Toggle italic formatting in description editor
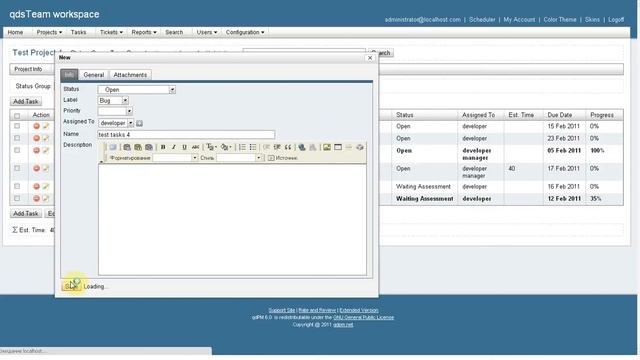Screen dimensions: 640x360 point(173,147)
